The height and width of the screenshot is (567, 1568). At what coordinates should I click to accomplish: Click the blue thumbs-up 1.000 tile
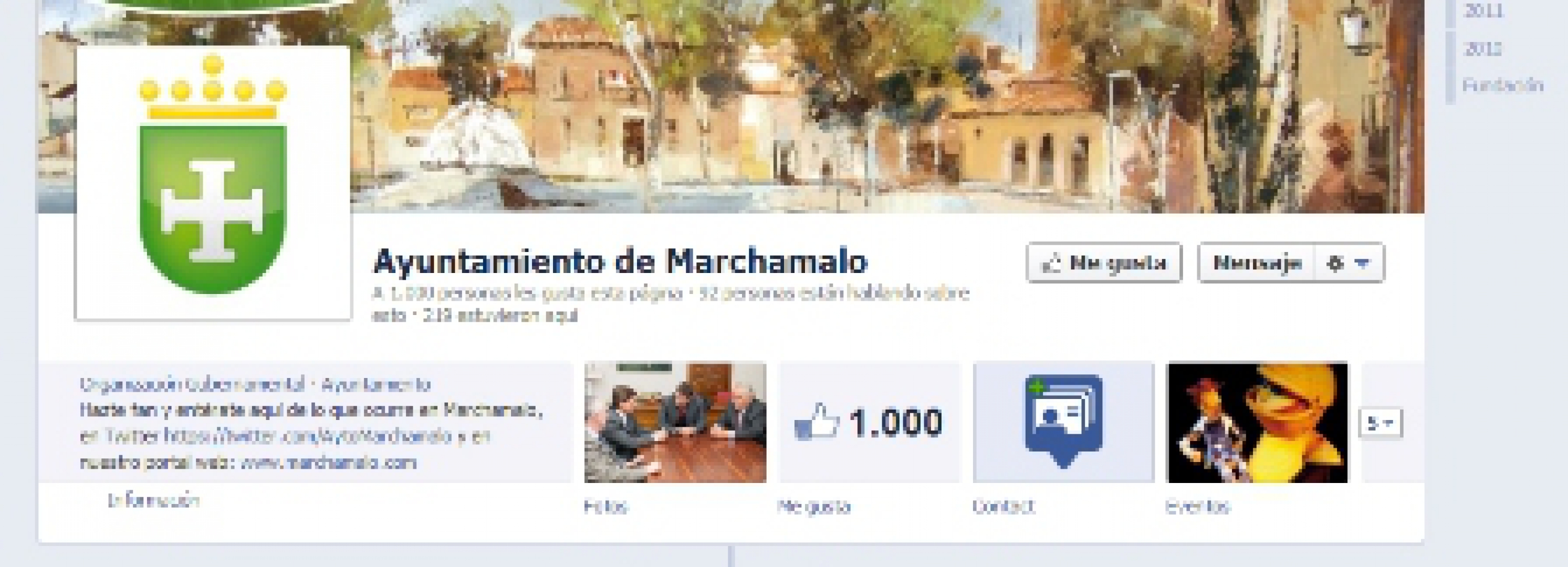pos(869,422)
